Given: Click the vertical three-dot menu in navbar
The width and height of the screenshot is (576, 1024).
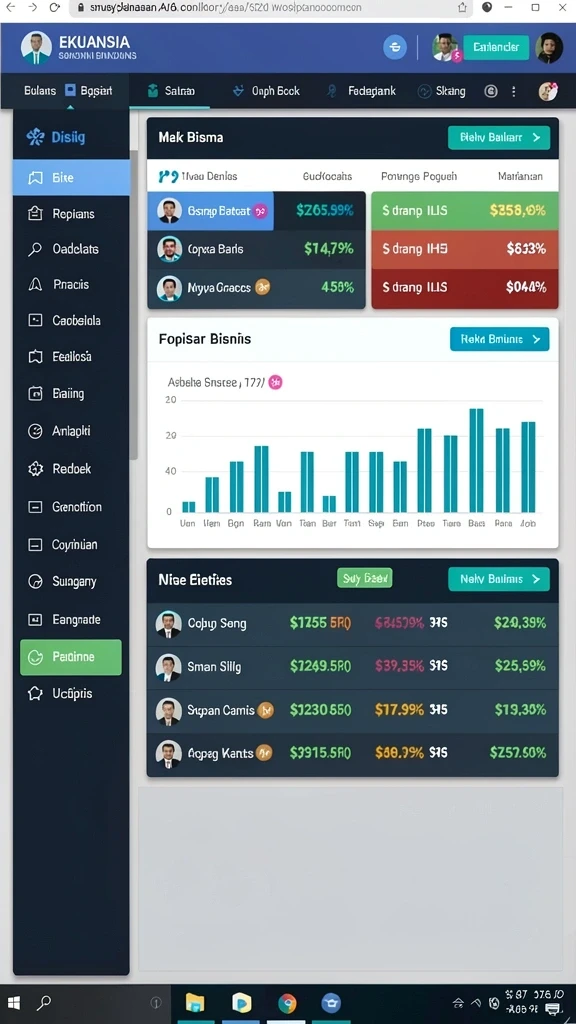Looking at the screenshot, I should coord(514,91).
